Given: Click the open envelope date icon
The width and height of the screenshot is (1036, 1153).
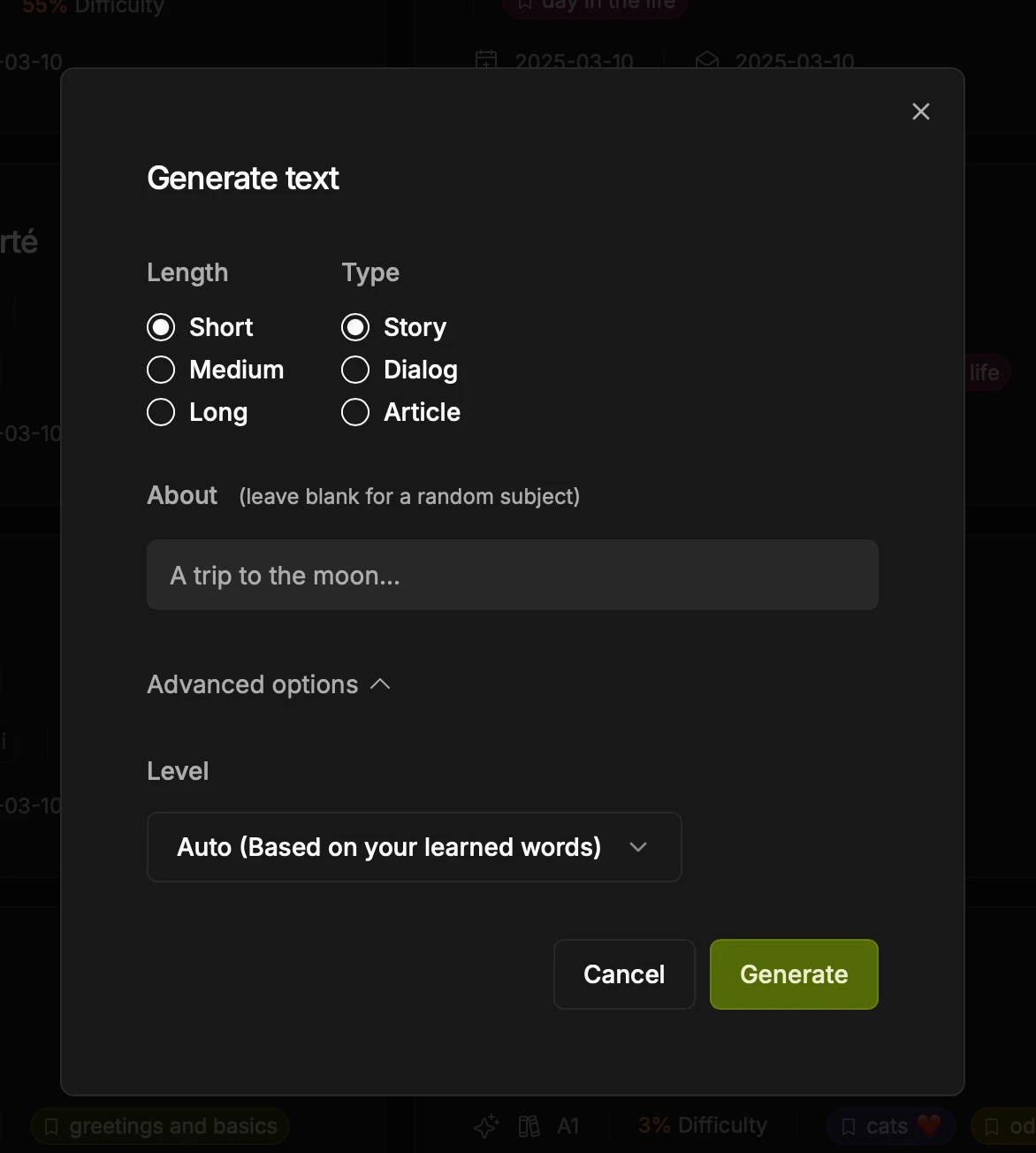Looking at the screenshot, I should click(707, 60).
